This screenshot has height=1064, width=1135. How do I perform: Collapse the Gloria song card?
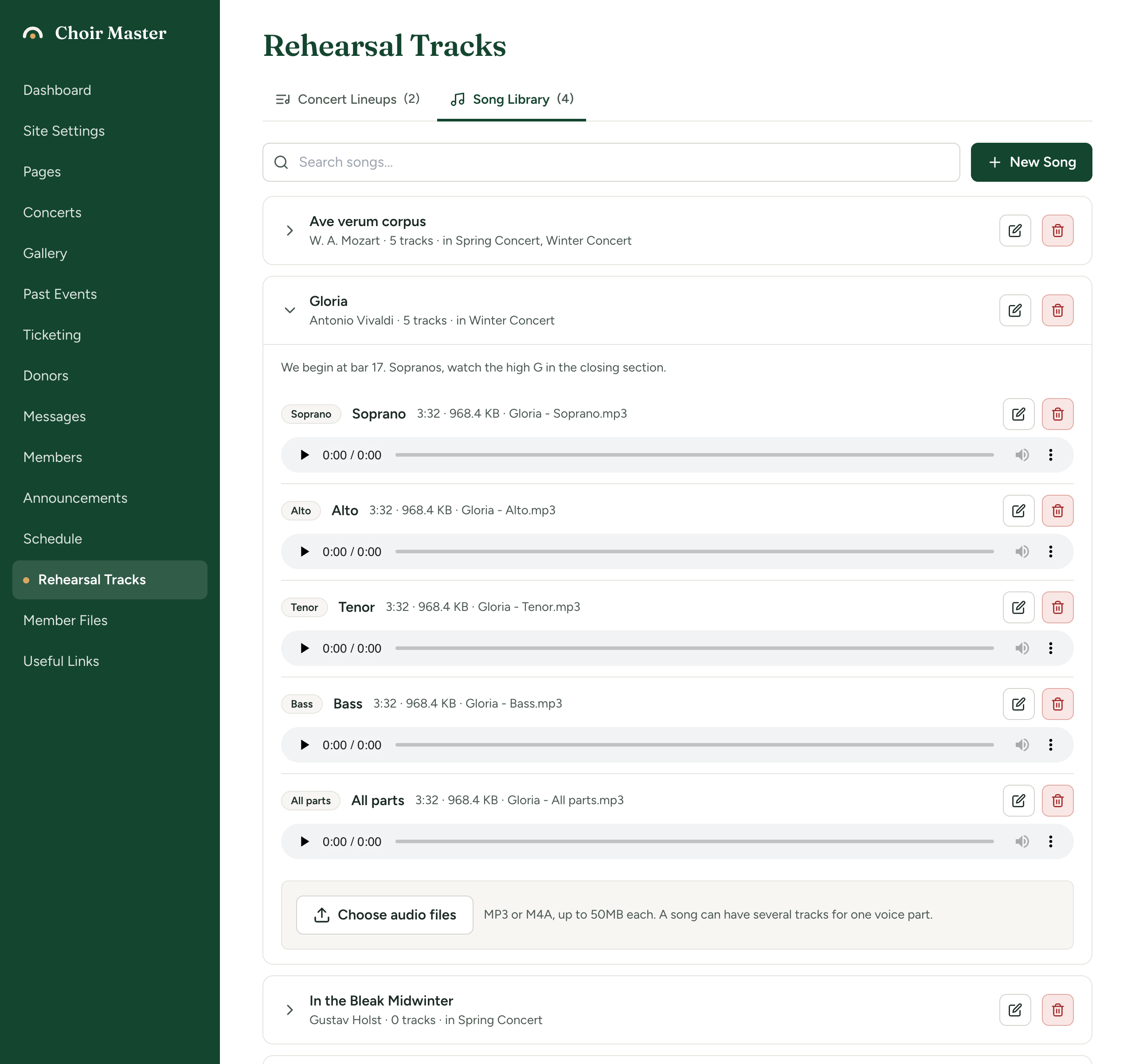[290, 310]
